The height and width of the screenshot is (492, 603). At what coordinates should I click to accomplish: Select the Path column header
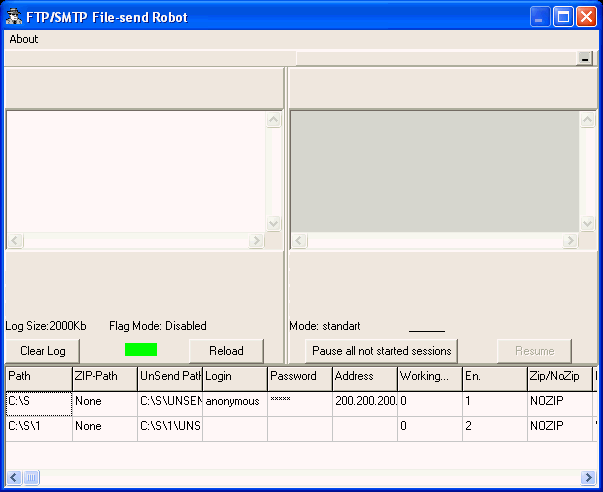point(38,377)
